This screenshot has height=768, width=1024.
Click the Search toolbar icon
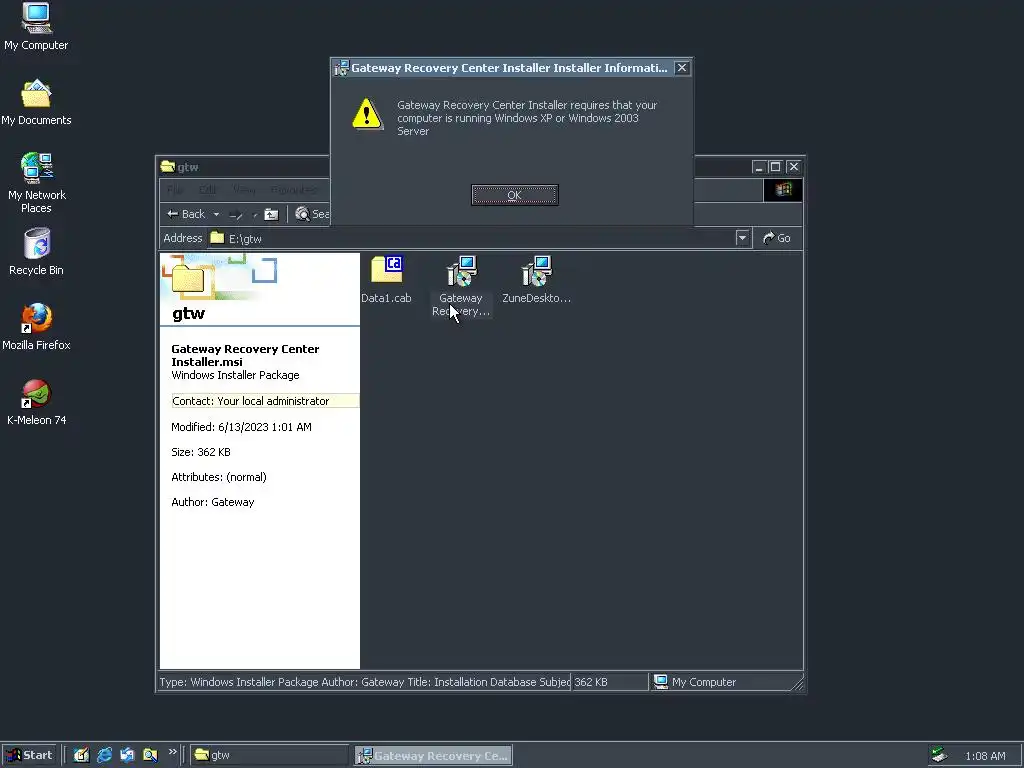[312, 214]
